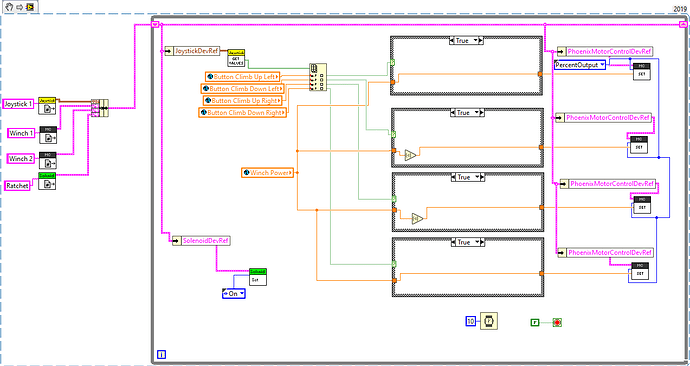Click the numeric constant 10
Image resolution: width=690 pixels, height=366 pixels.
[471, 321]
